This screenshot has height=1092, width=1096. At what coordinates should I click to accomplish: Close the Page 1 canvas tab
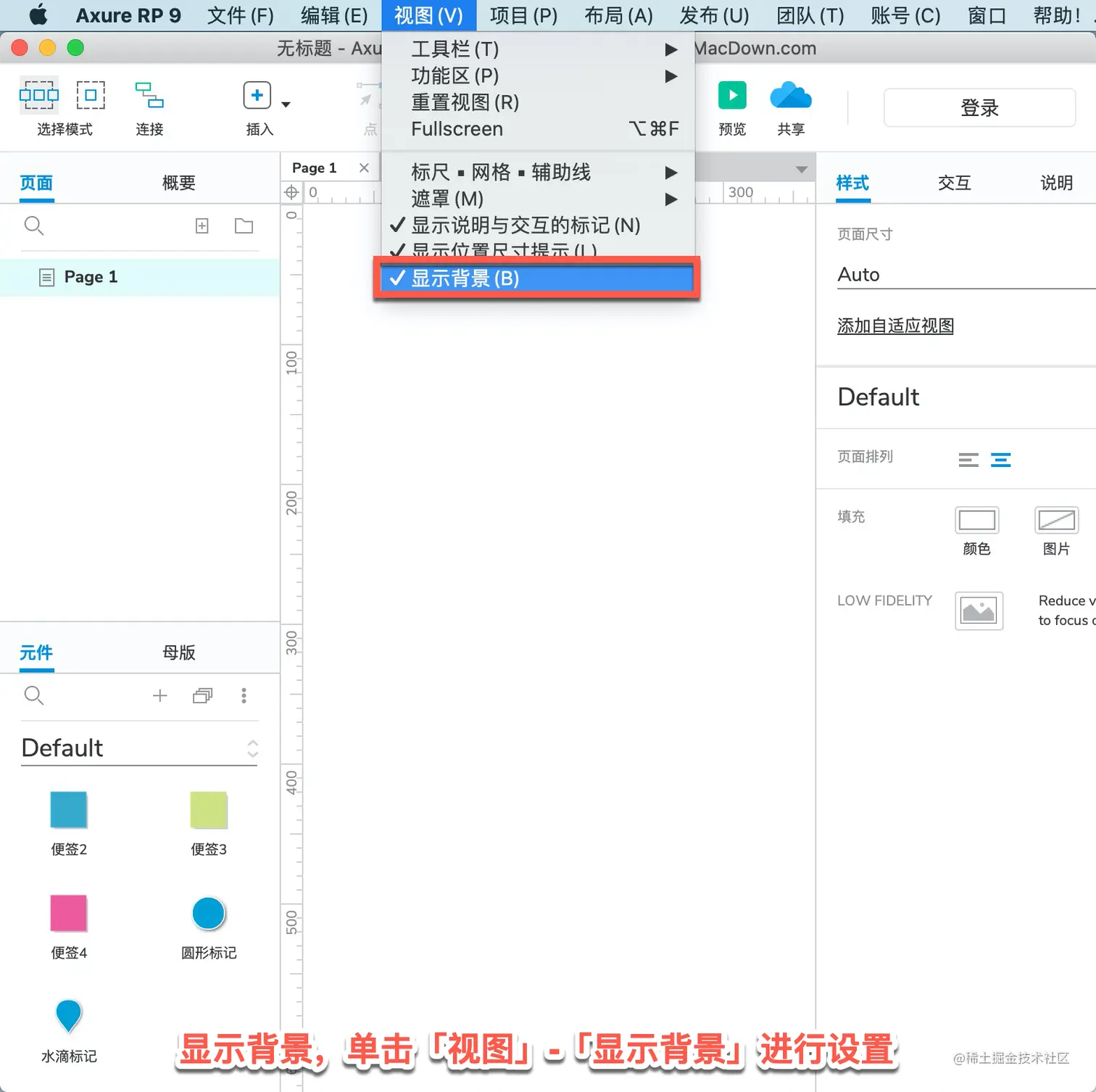click(x=364, y=168)
